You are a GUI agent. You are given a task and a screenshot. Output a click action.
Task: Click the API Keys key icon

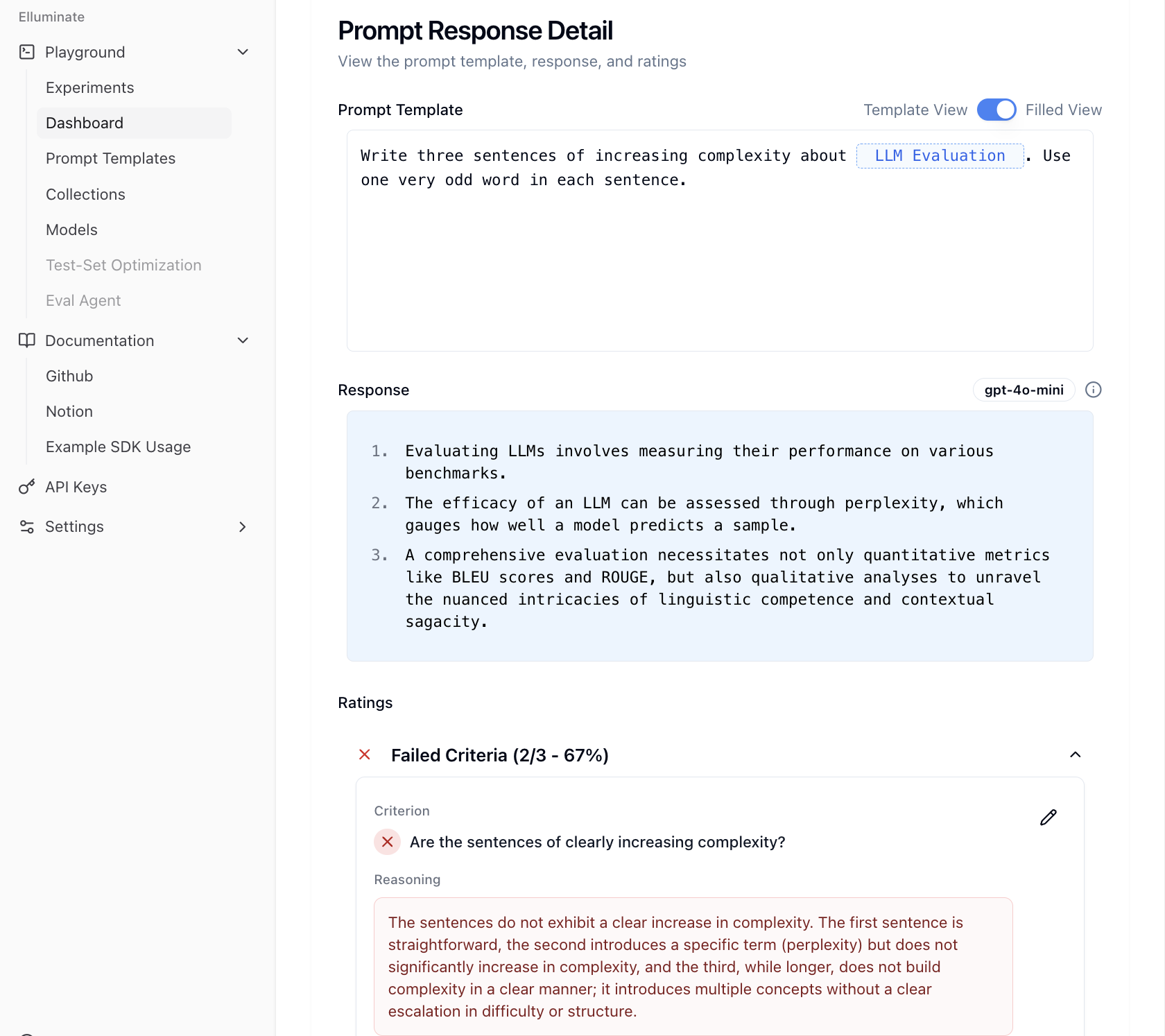pyautogui.click(x=27, y=487)
